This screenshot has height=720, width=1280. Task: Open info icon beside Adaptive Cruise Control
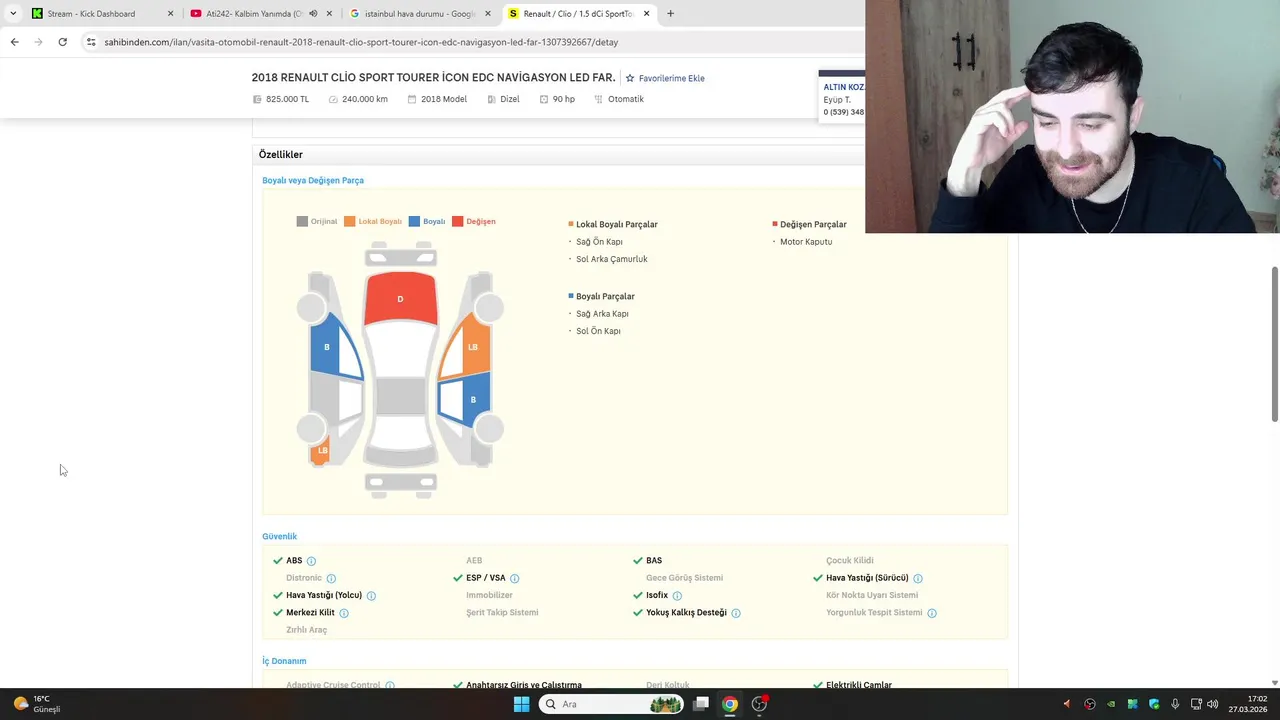click(x=390, y=685)
